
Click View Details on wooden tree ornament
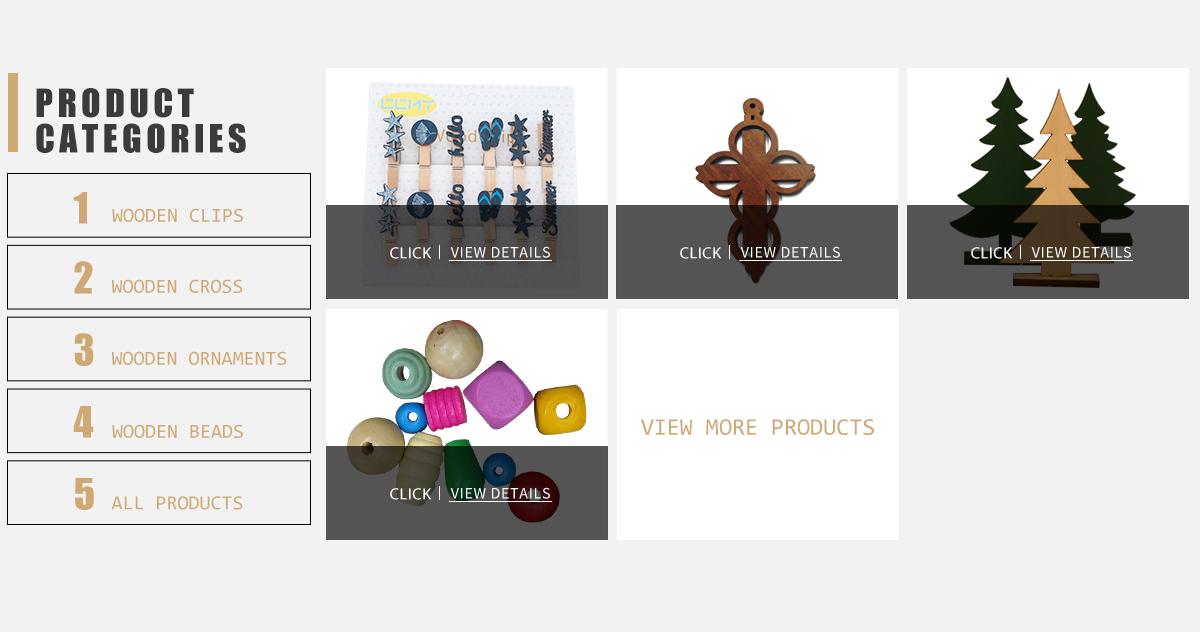point(1081,252)
